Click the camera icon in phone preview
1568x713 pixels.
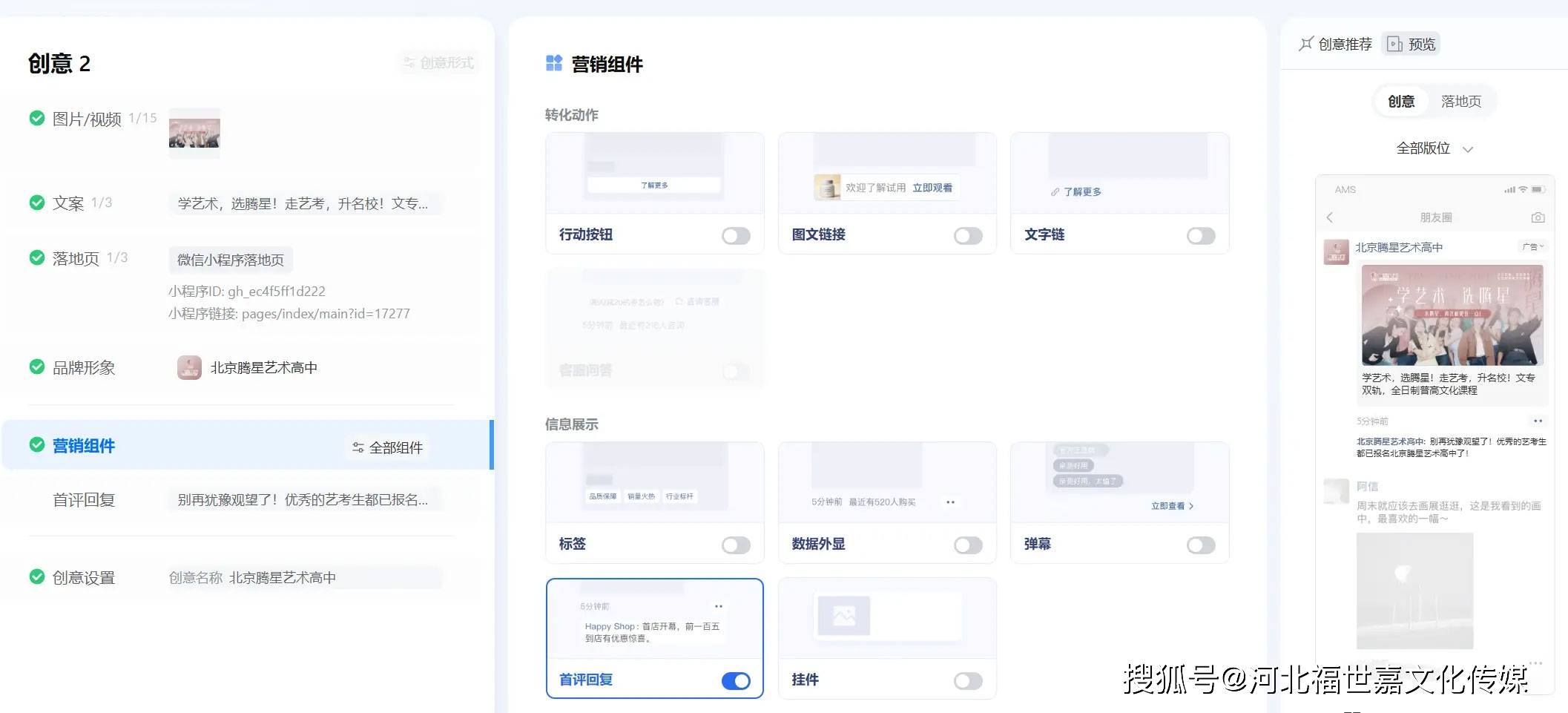pos(1538,217)
